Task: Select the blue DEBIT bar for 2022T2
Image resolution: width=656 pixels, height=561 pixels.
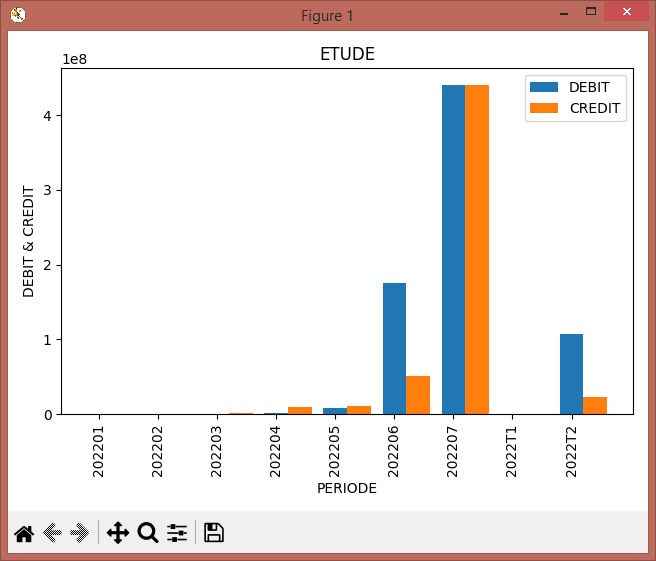Action: [571, 374]
